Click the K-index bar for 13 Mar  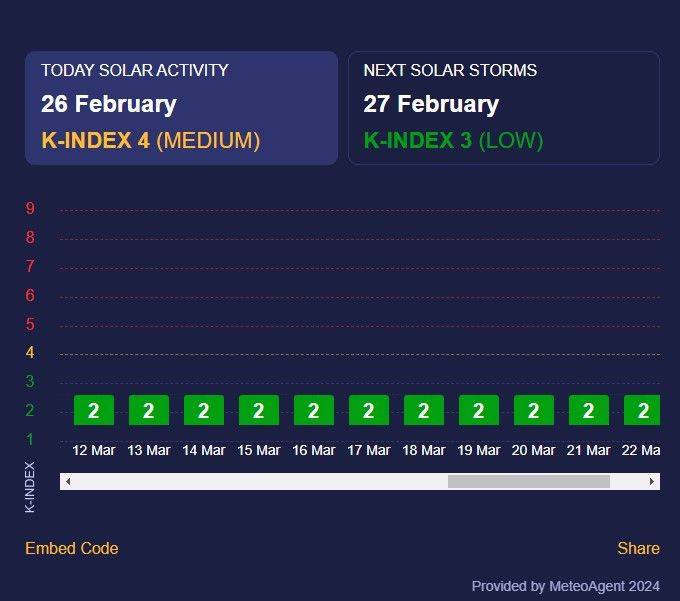(x=149, y=410)
